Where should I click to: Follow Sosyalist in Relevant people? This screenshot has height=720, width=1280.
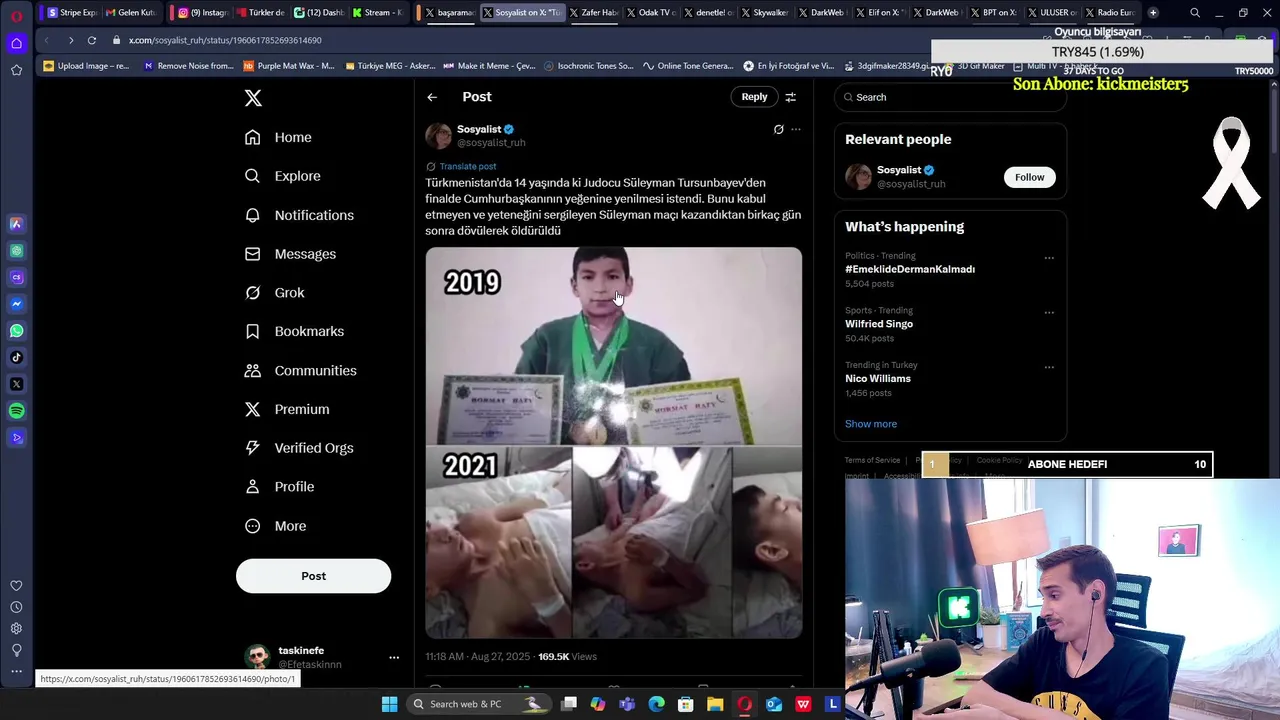click(1029, 177)
